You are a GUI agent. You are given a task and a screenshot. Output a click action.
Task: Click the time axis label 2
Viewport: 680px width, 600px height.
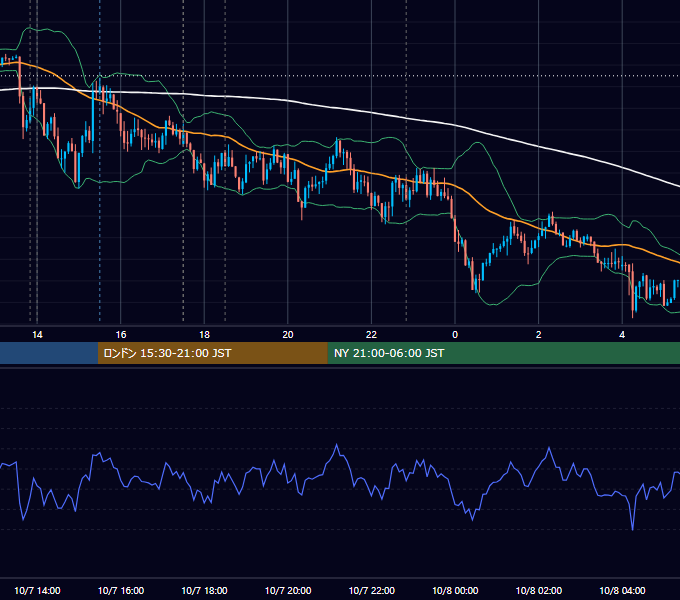coord(539,335)
